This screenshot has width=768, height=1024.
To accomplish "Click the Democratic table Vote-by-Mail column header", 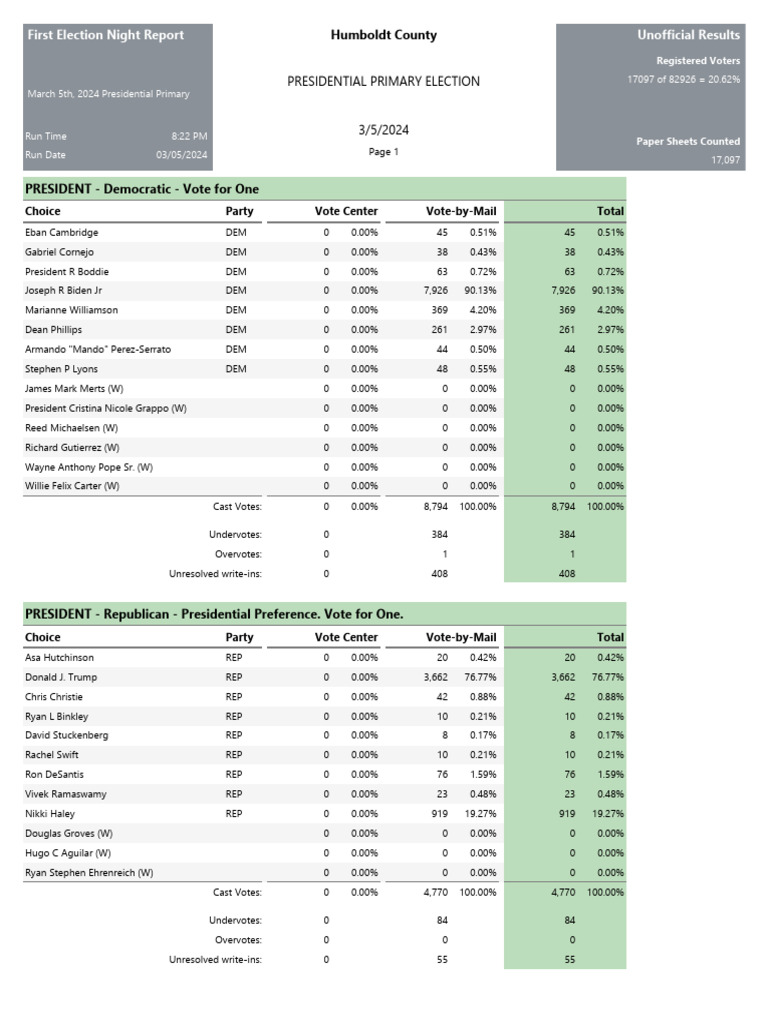I will coord(460,211).
